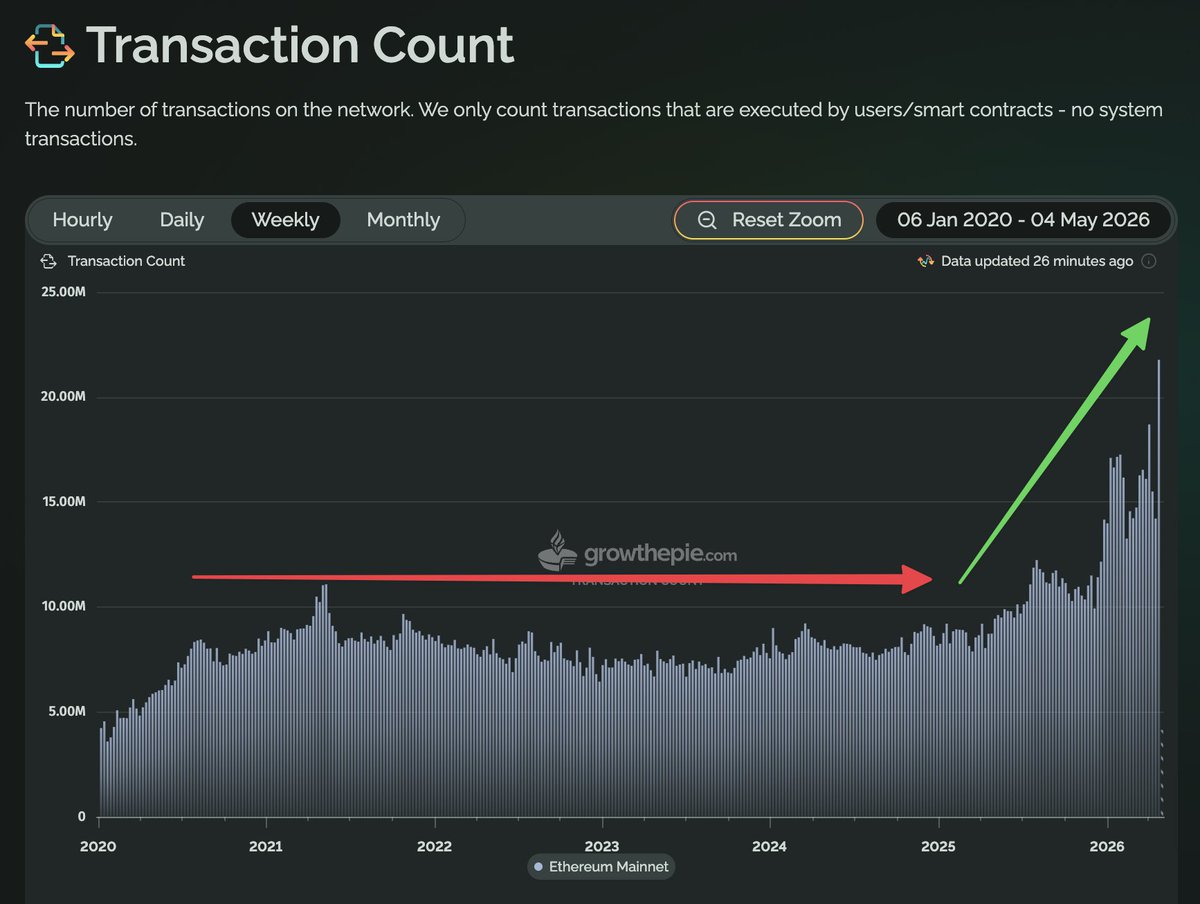Click the 2026 x-axis label
The height and width of the screenshot is (904, 1200).
1107,846
